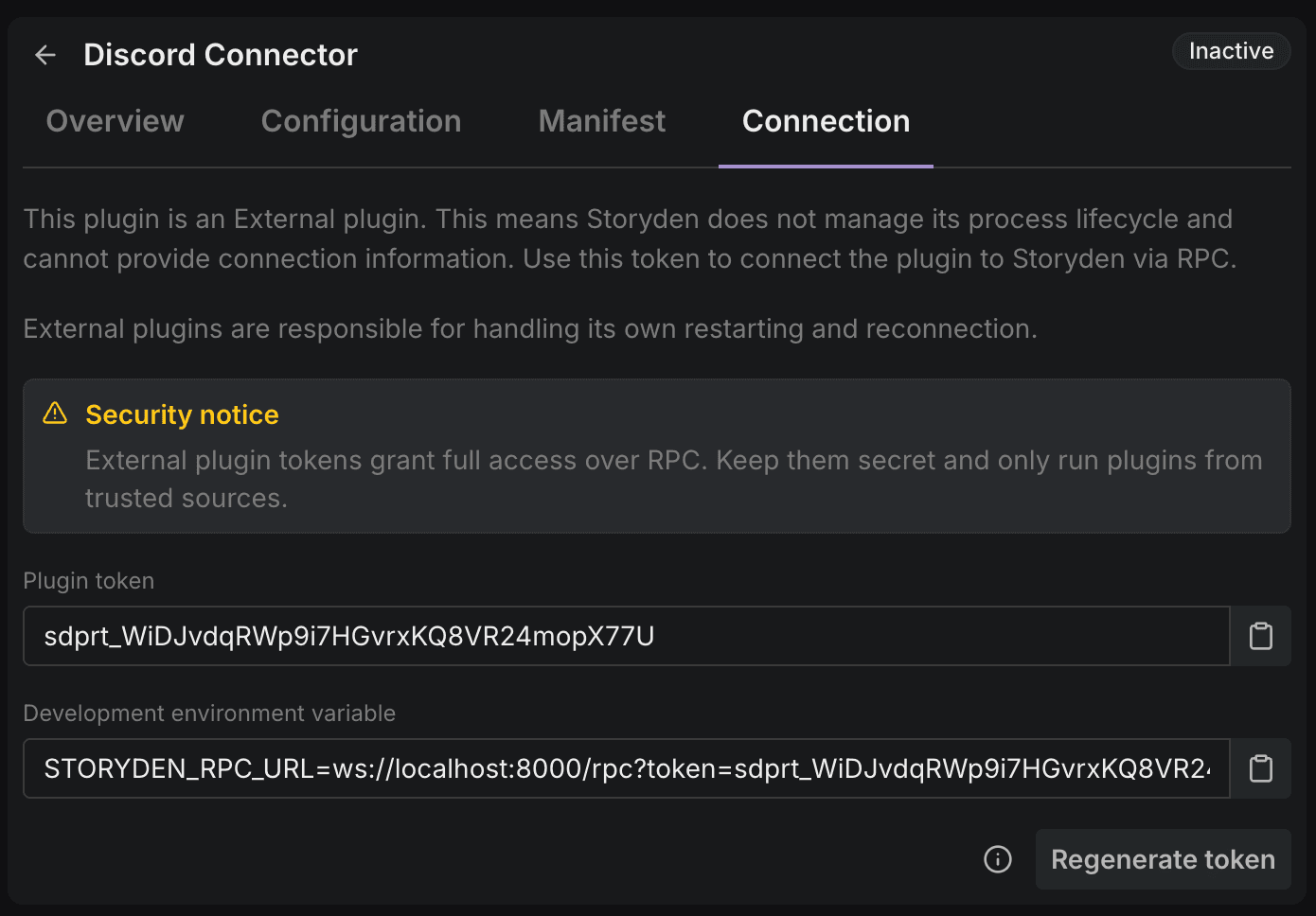
Task: Click inside the Security notice panel
Action: [657, 456]
